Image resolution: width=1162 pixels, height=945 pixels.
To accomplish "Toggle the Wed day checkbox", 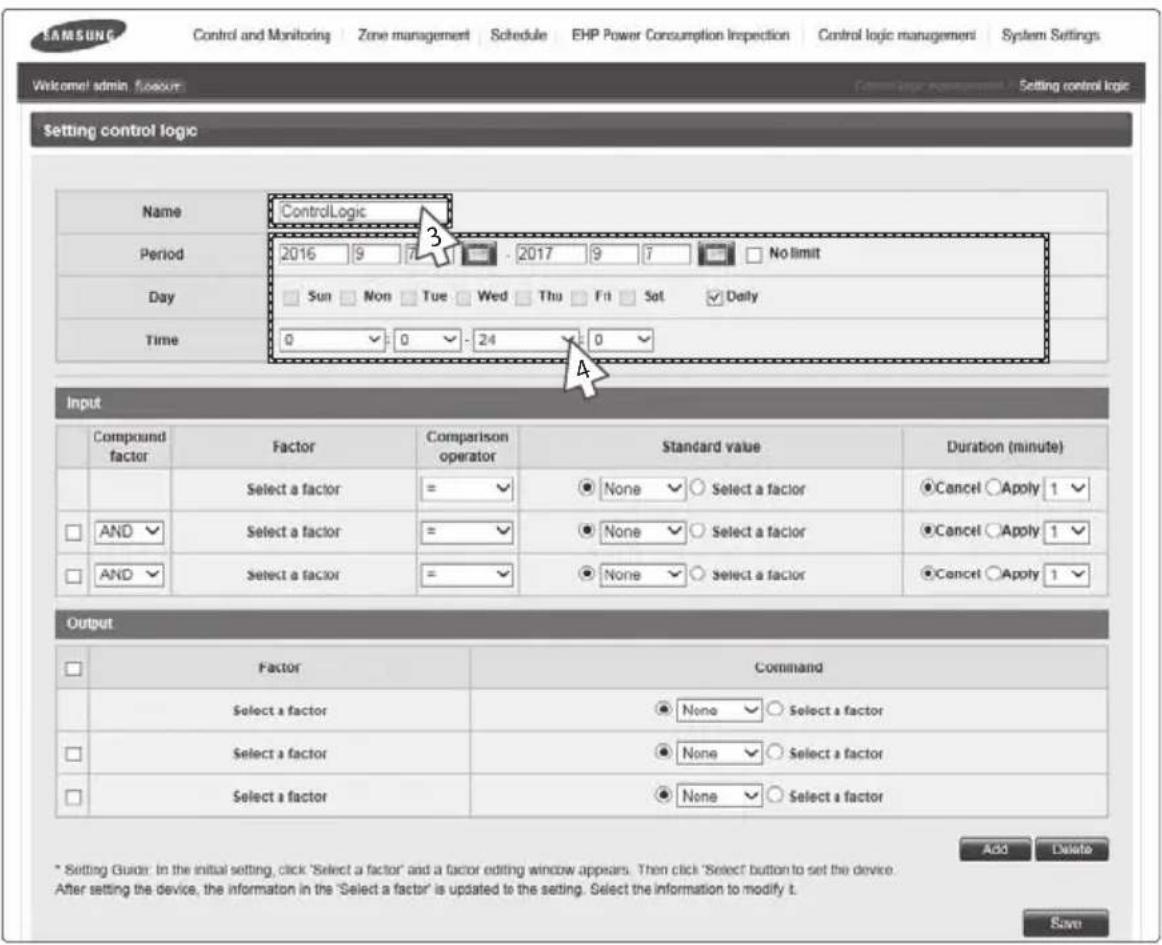I will 463,297.
